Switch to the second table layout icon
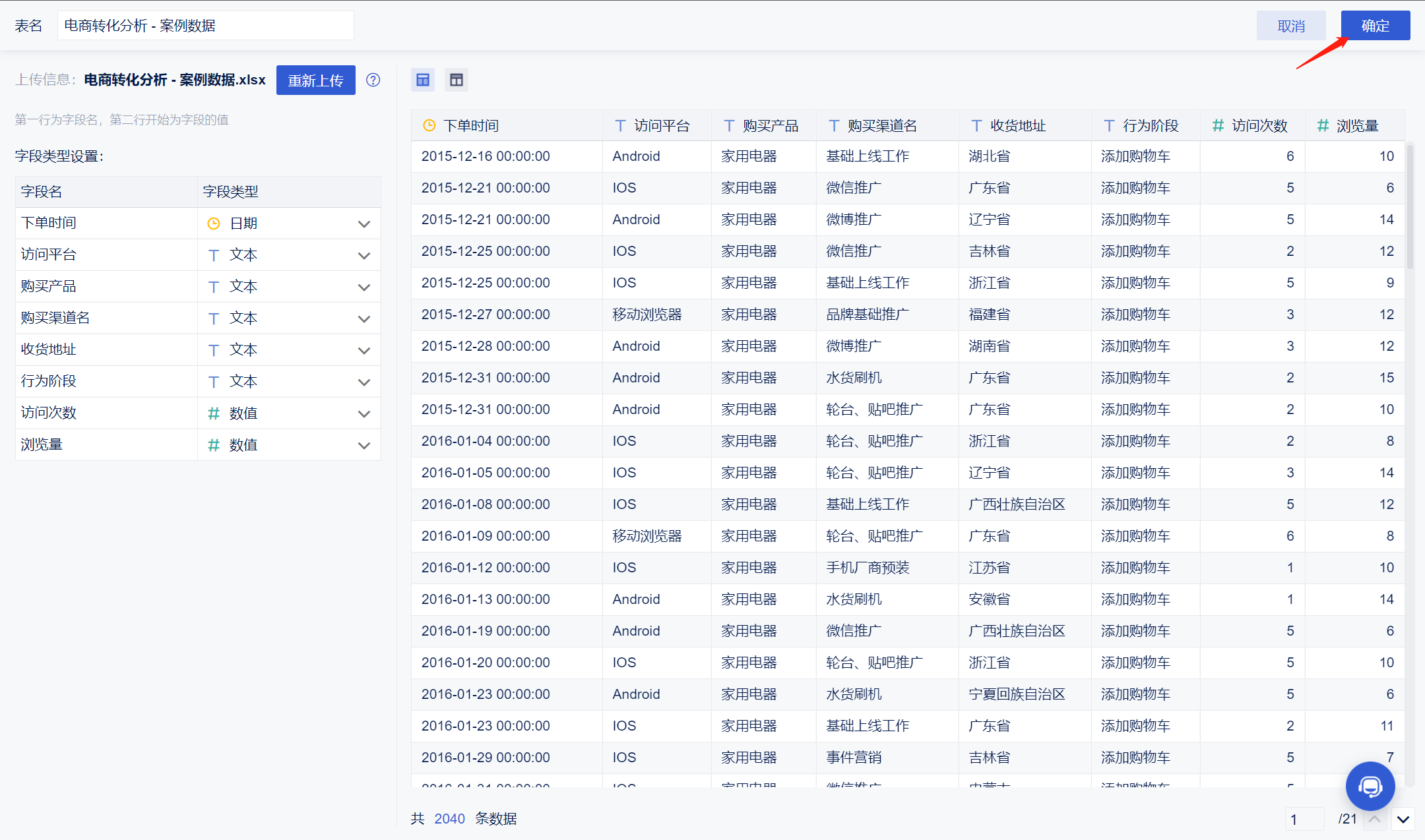The image size is (1425, 840). point(456,80)
